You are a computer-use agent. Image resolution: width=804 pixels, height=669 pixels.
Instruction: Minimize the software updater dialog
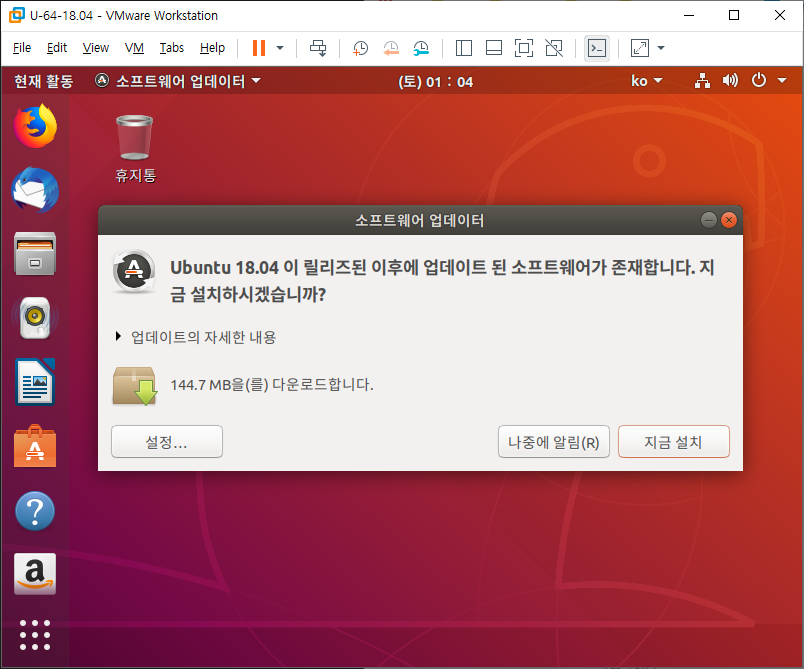click(x=709, y=220)
